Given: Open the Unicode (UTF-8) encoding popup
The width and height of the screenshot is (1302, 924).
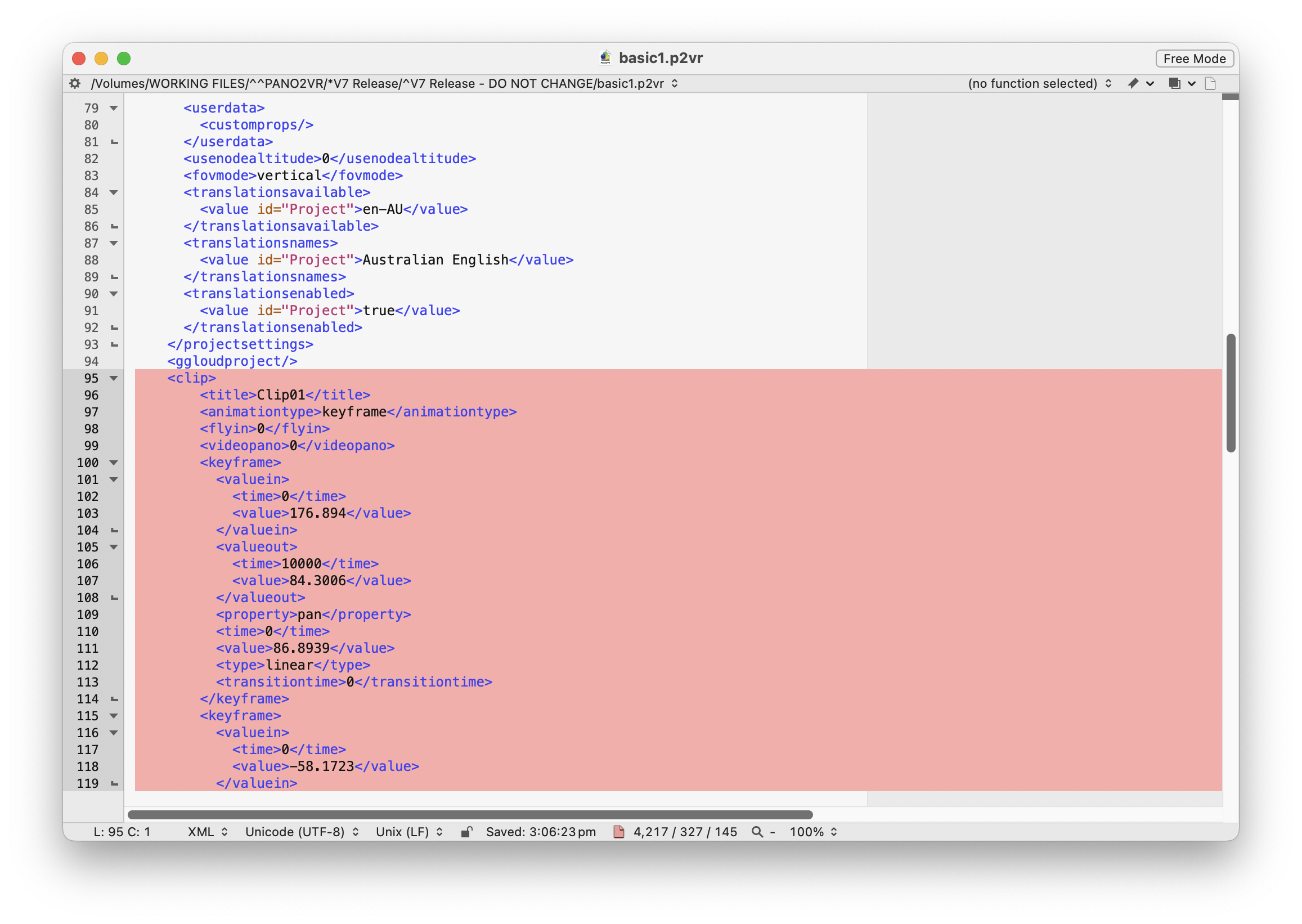Looking at the screenshot, I should (x=302, y=832).
